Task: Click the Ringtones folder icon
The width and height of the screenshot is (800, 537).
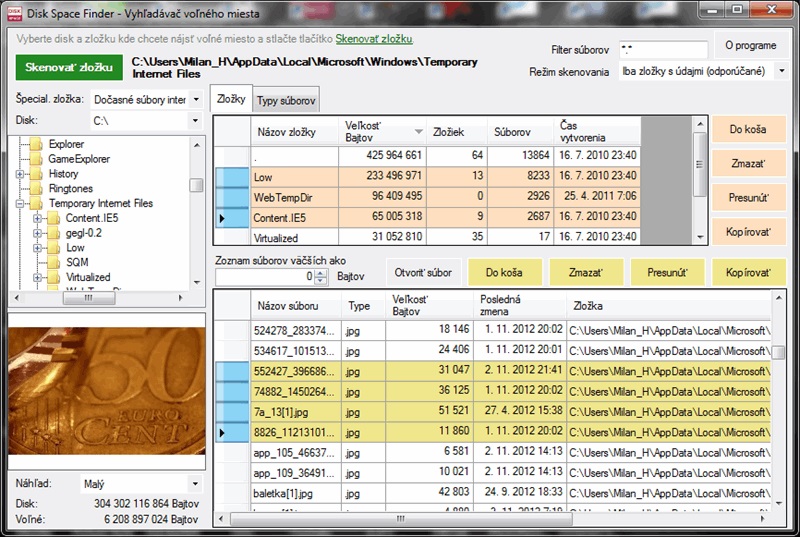Action: pyautogui.click(x=36, y=188)
